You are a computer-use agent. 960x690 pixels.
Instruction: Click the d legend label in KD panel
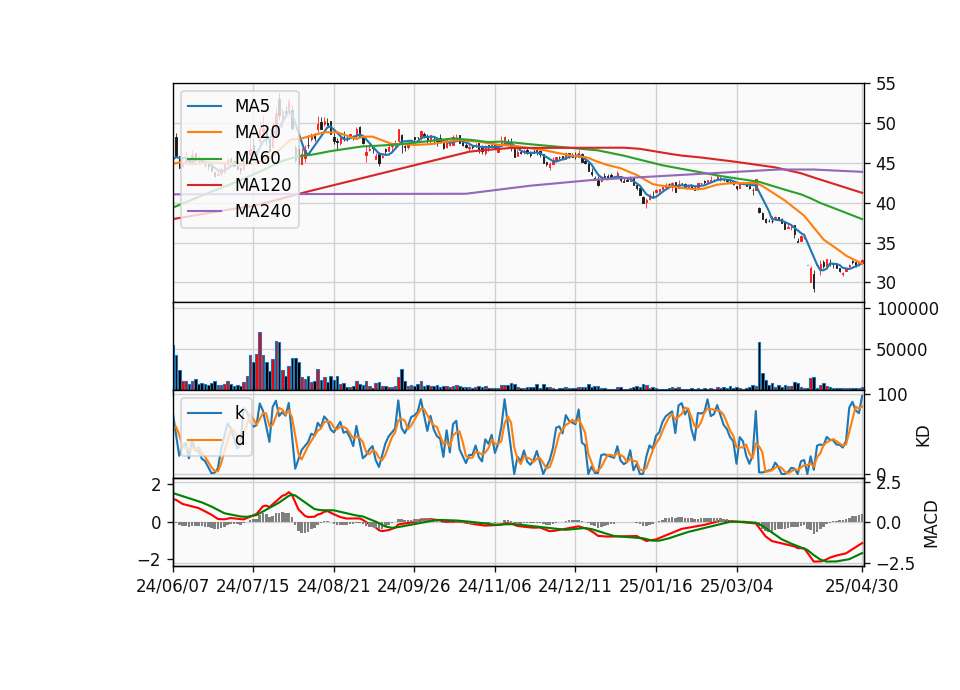tap(239, 439)
